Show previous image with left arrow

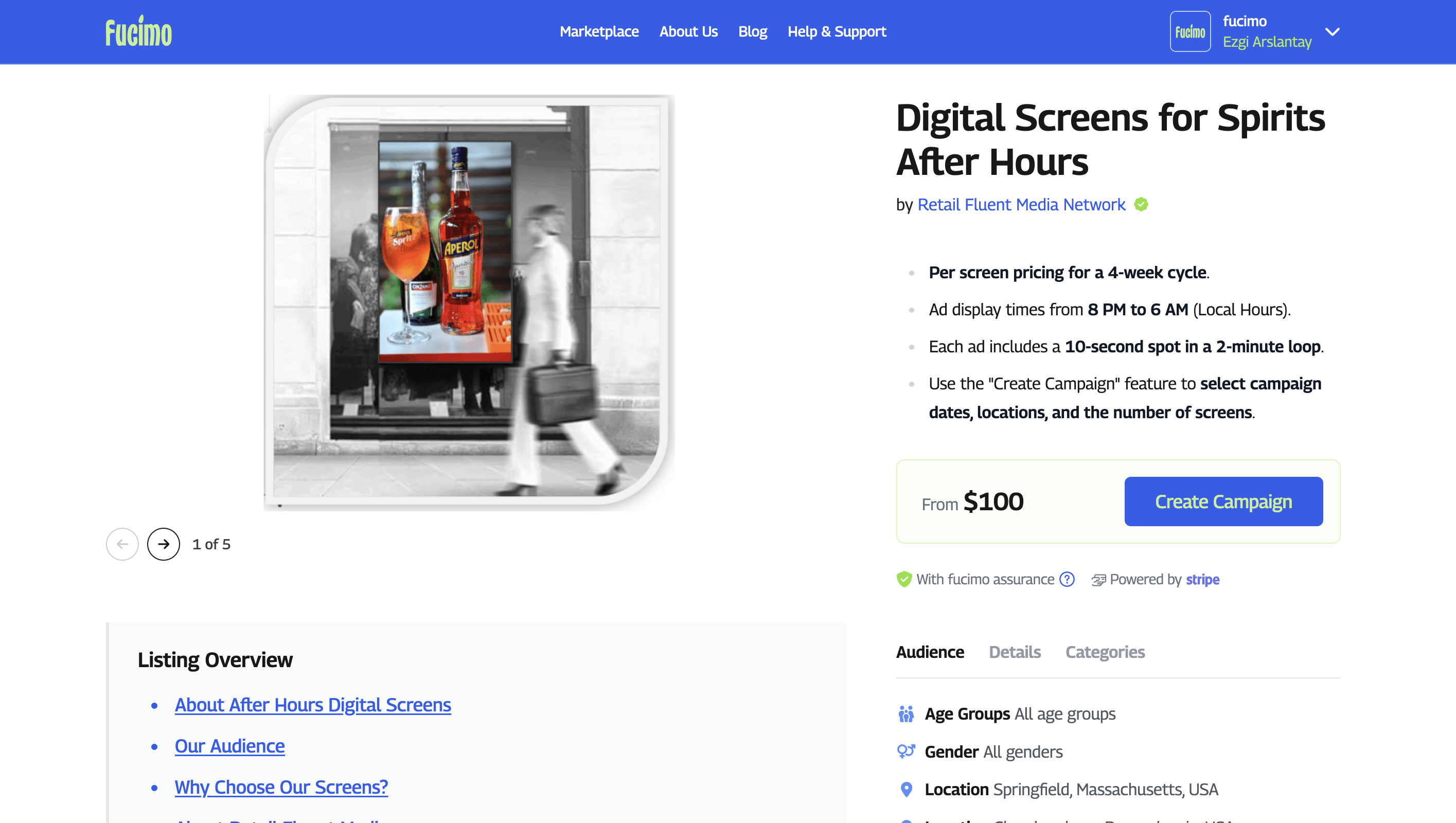122,544
